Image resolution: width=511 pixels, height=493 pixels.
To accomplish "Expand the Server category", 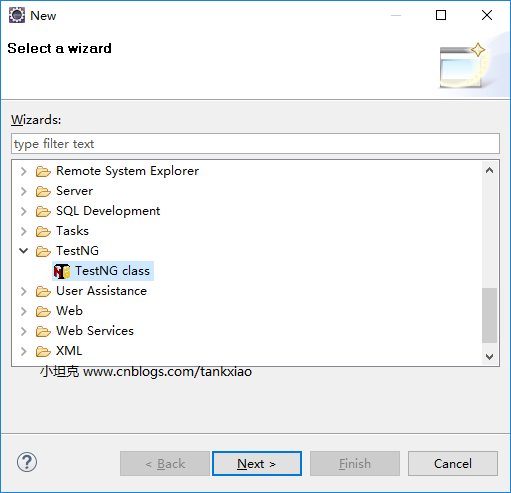I will point(23,191).
